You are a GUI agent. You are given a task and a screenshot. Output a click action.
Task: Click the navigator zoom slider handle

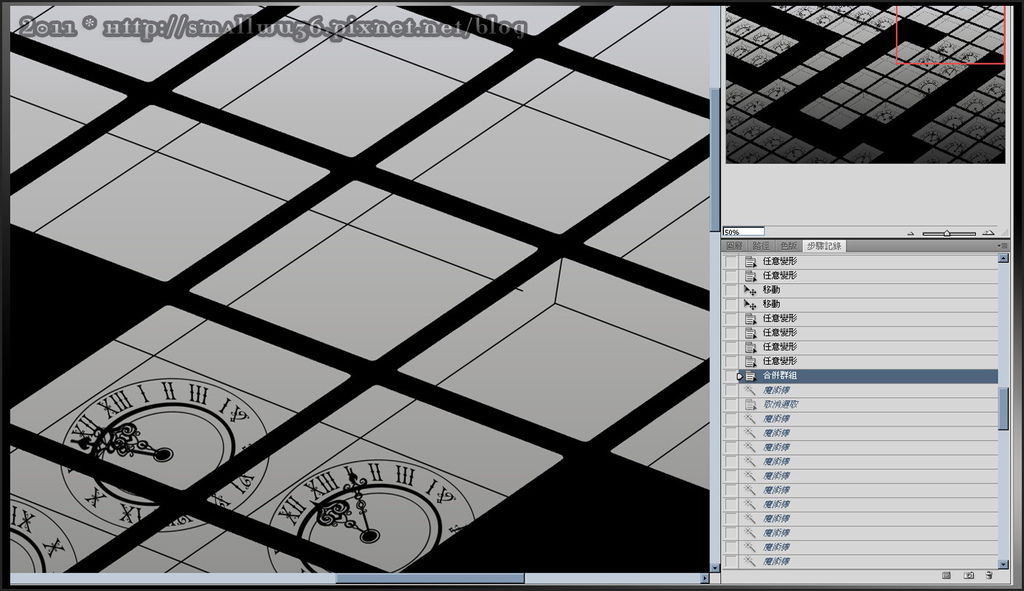[946, 233]
